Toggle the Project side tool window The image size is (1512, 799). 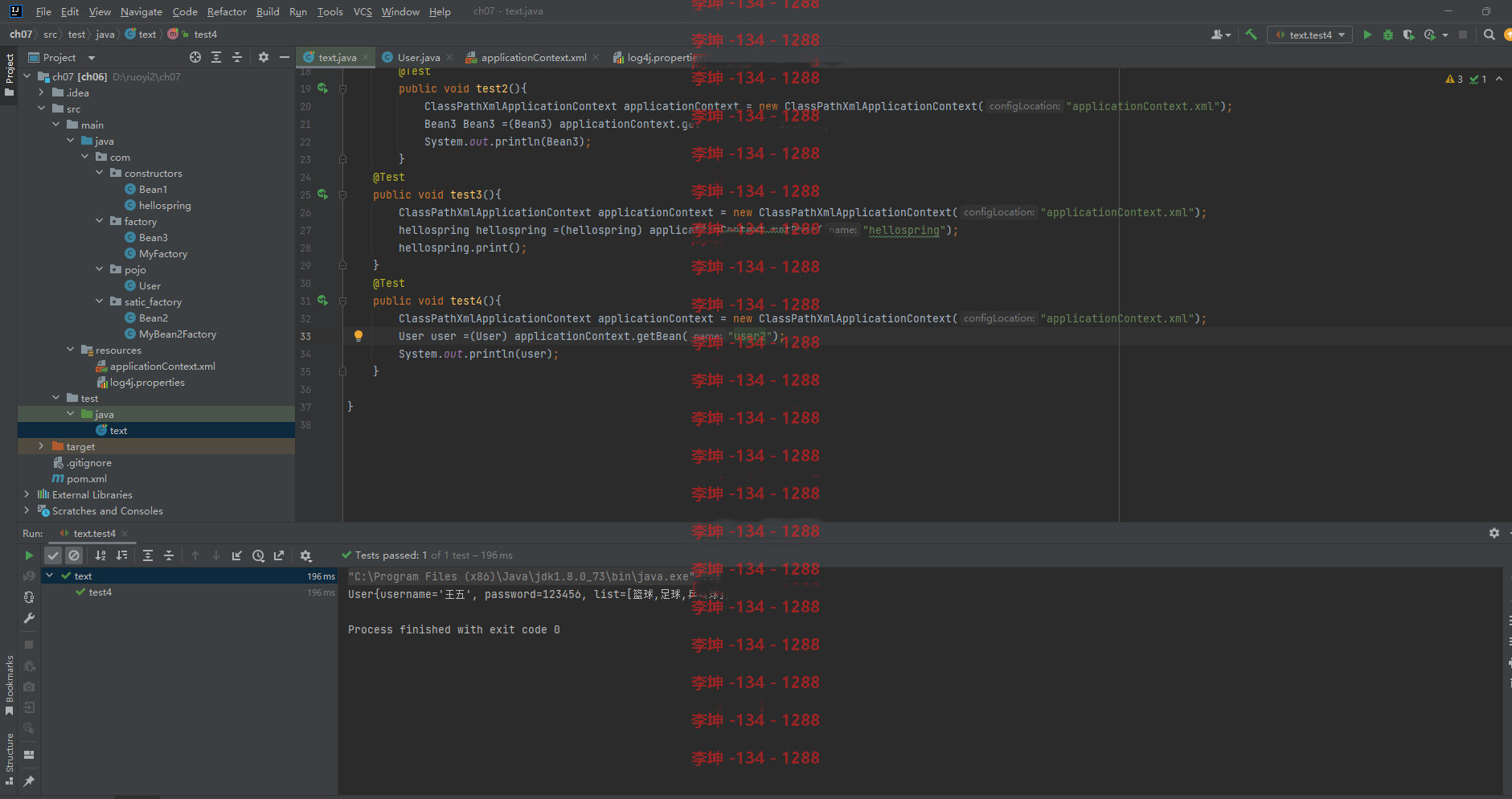pyautogui.click(x=9, y=75)
